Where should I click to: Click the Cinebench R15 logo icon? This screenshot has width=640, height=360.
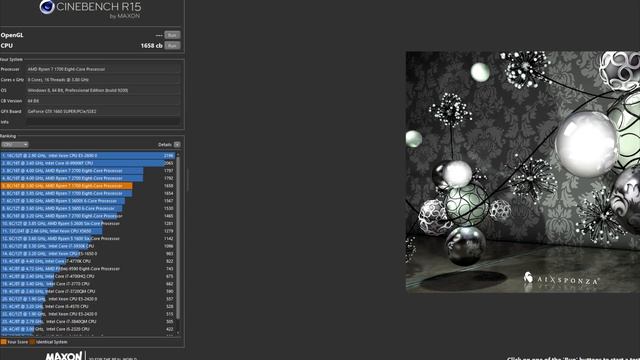(x=47, y=7)
